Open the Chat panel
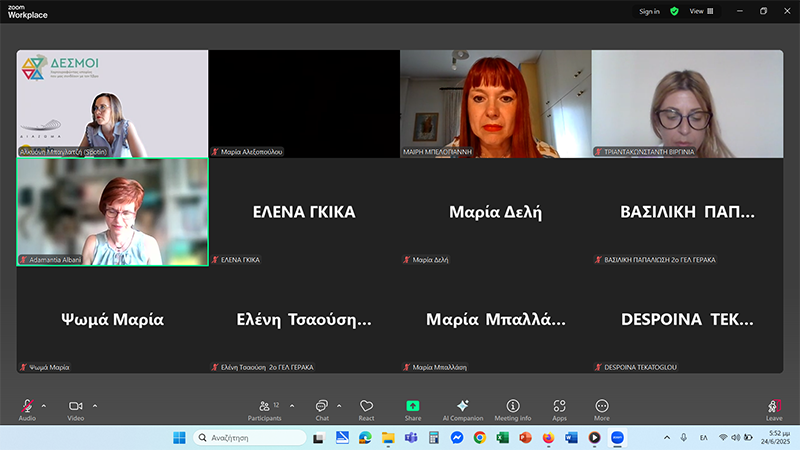Image resolution: width=800 pixels, height=450 pixels. pos(321,407)
